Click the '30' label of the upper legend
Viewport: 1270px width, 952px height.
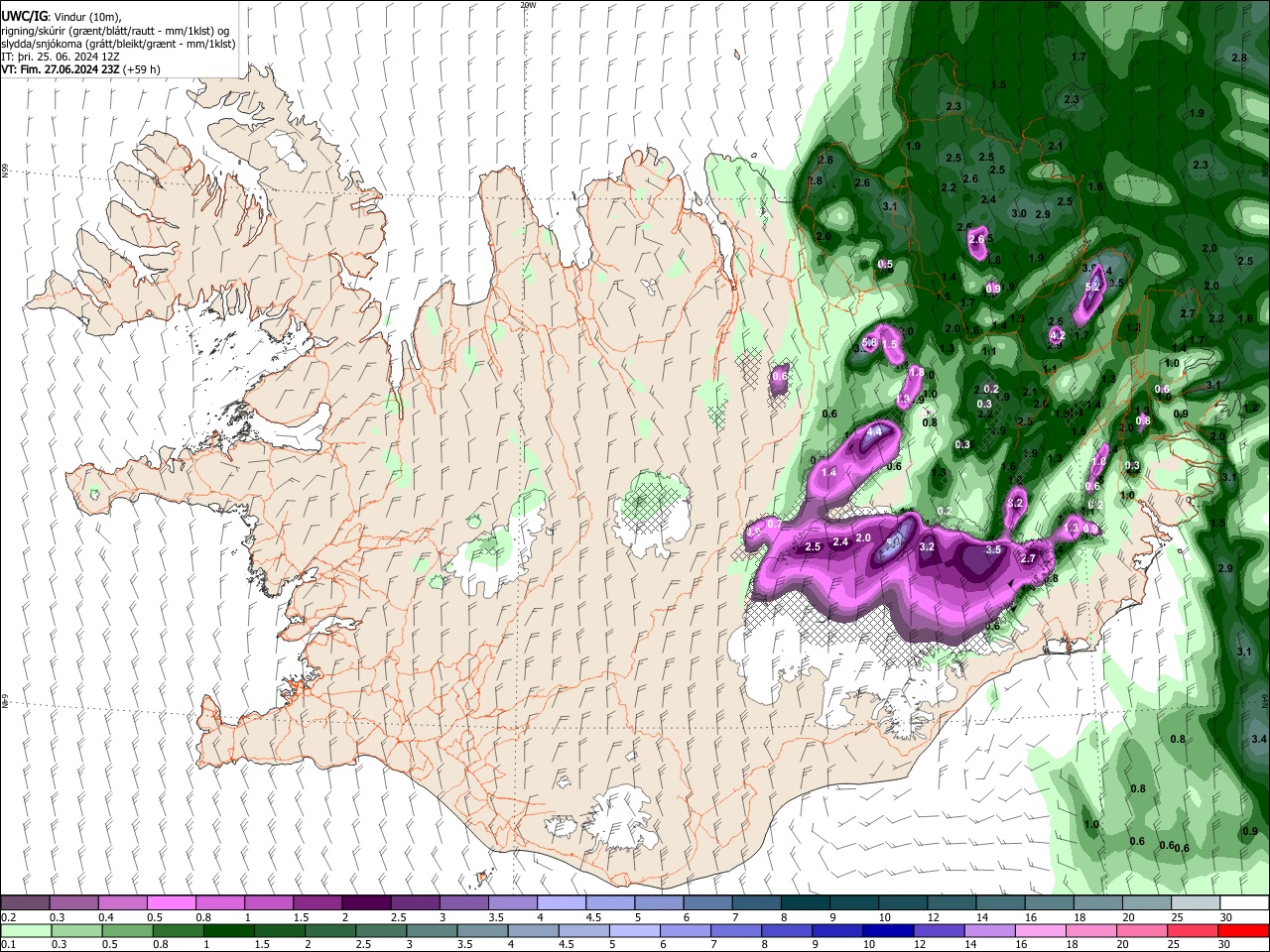pyautogui.click(x=1226, y=917)
